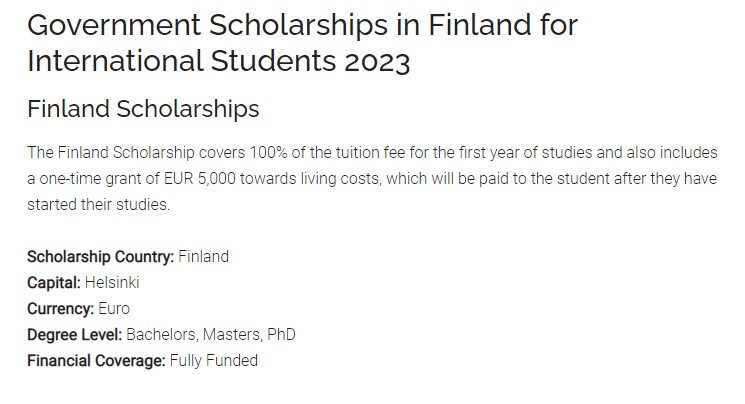The width and height of the screenshot is (745, 404).
Task: Click the Degree Level label
Action: pos(75,335)
